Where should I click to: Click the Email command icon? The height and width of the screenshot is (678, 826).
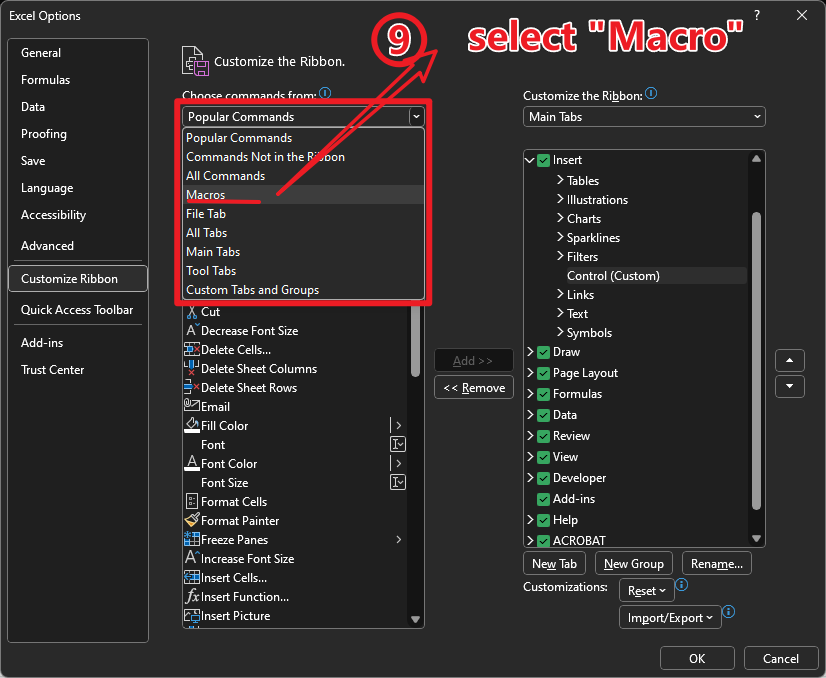point(192,406)
